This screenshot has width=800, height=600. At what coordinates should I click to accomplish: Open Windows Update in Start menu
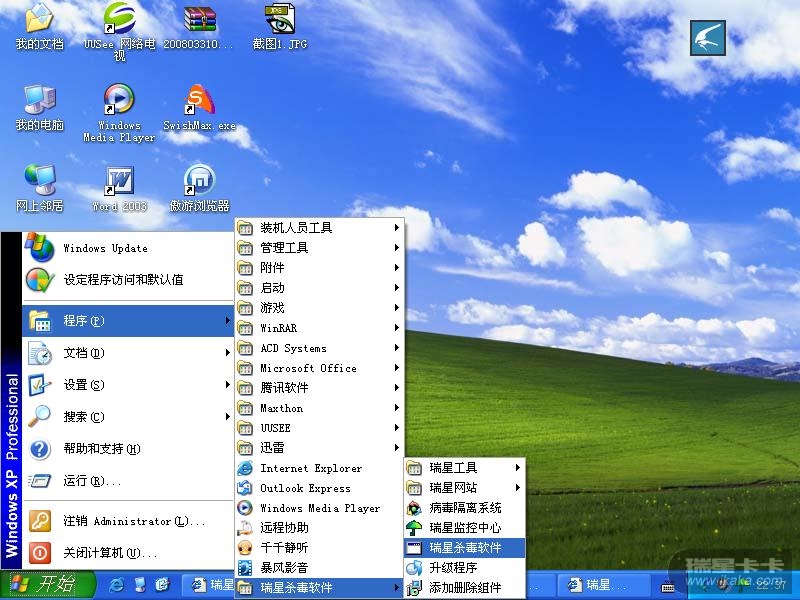128,248
